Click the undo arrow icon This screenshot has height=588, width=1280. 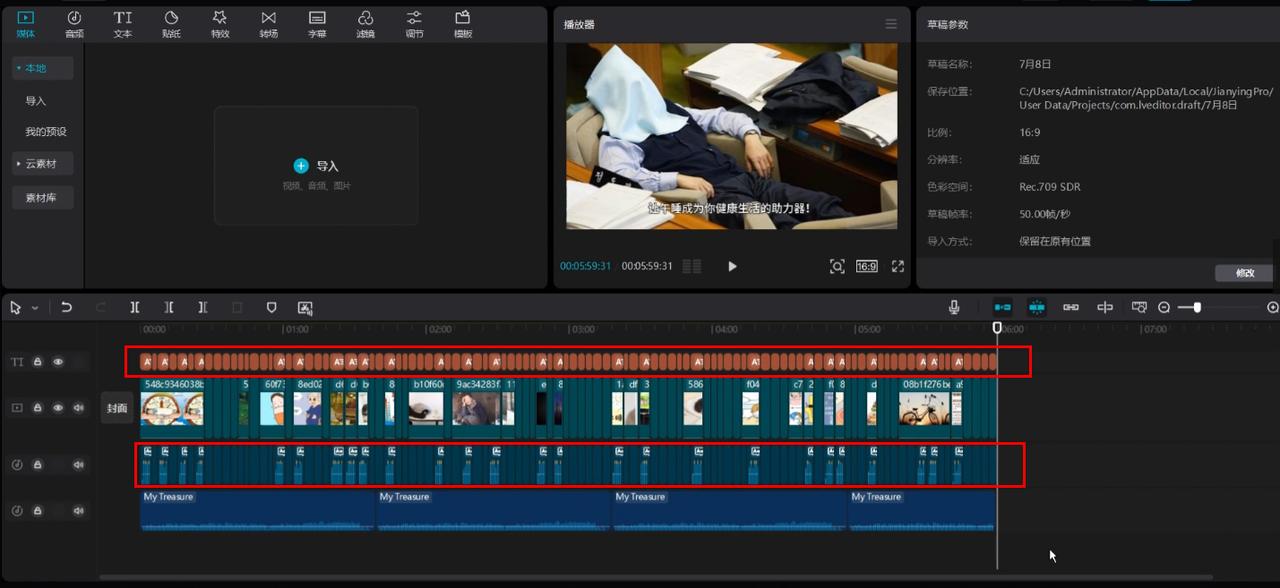[x=67, y=308]
